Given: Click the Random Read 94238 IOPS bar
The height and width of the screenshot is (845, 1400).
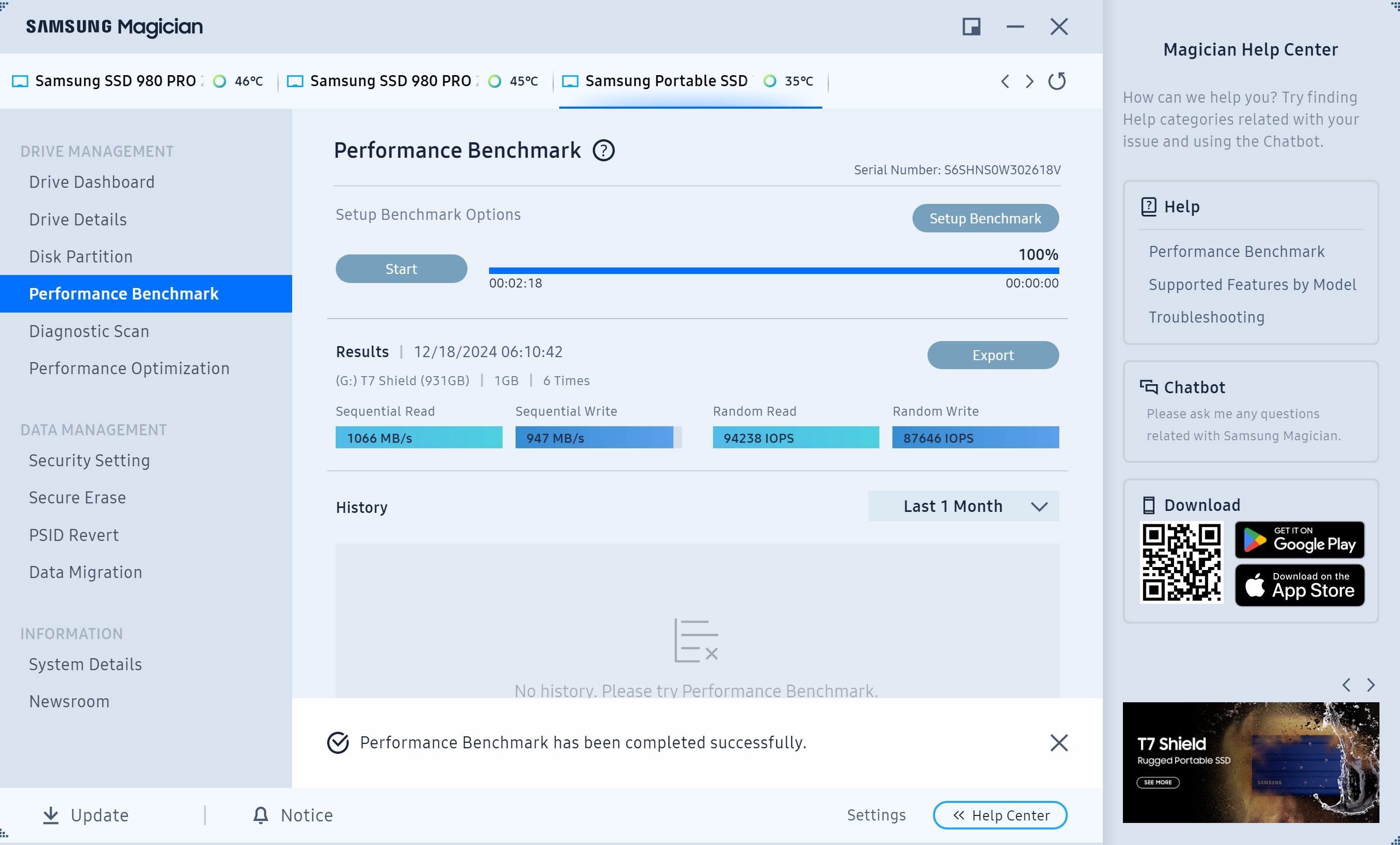Looking at the screenshot, I should pyautogui.click(x=796, y=438).
